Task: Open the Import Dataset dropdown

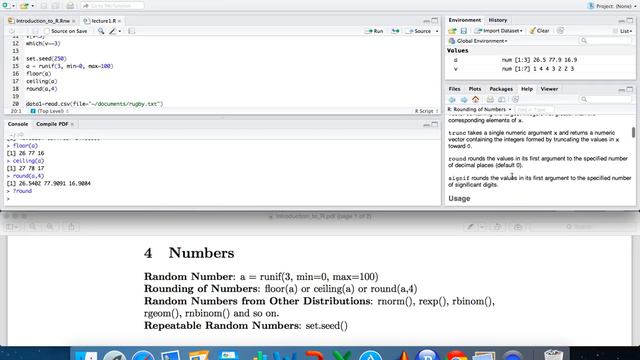Action: pyautogui.click(x=498, y=31)
